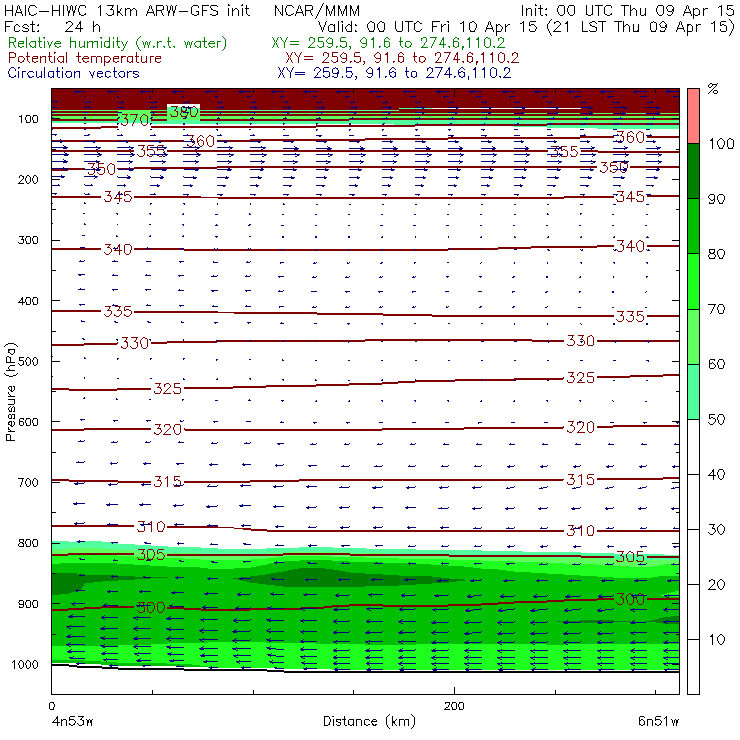The height and width of the screenshot is (740, 740).
Task: Click the 80-90% green colorbar swatch
Action: coord(693,226)
